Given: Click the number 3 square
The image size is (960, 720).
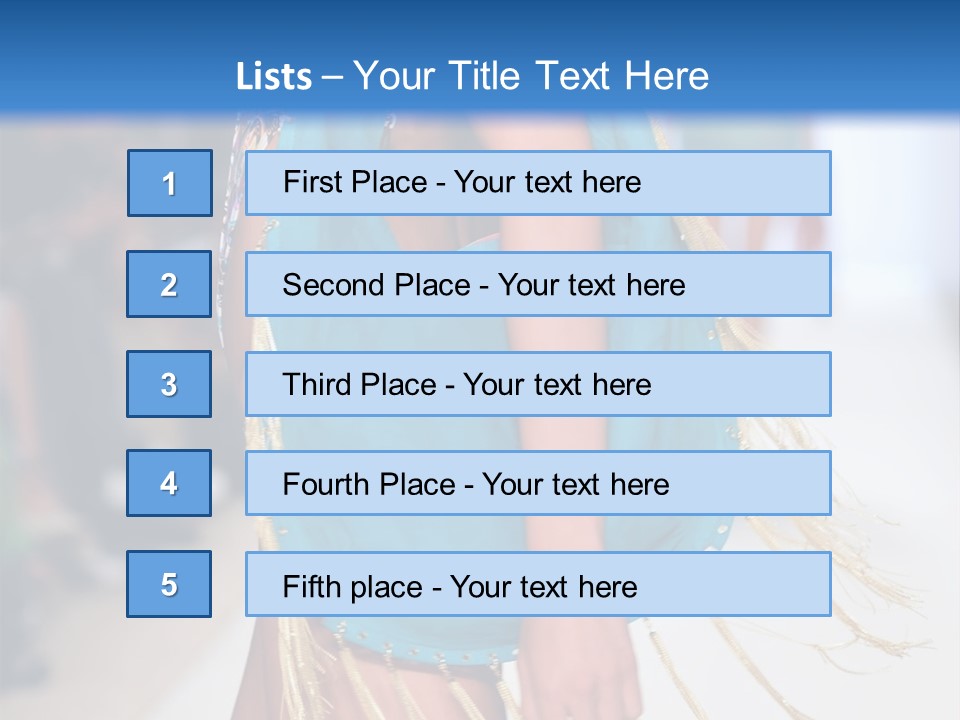Looking at the screenshot, I should (169, 384).
